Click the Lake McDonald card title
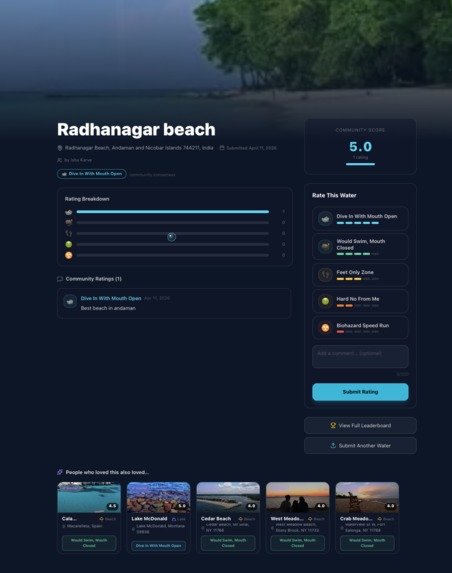Screen dimensions: 452x573 [149, 519]
